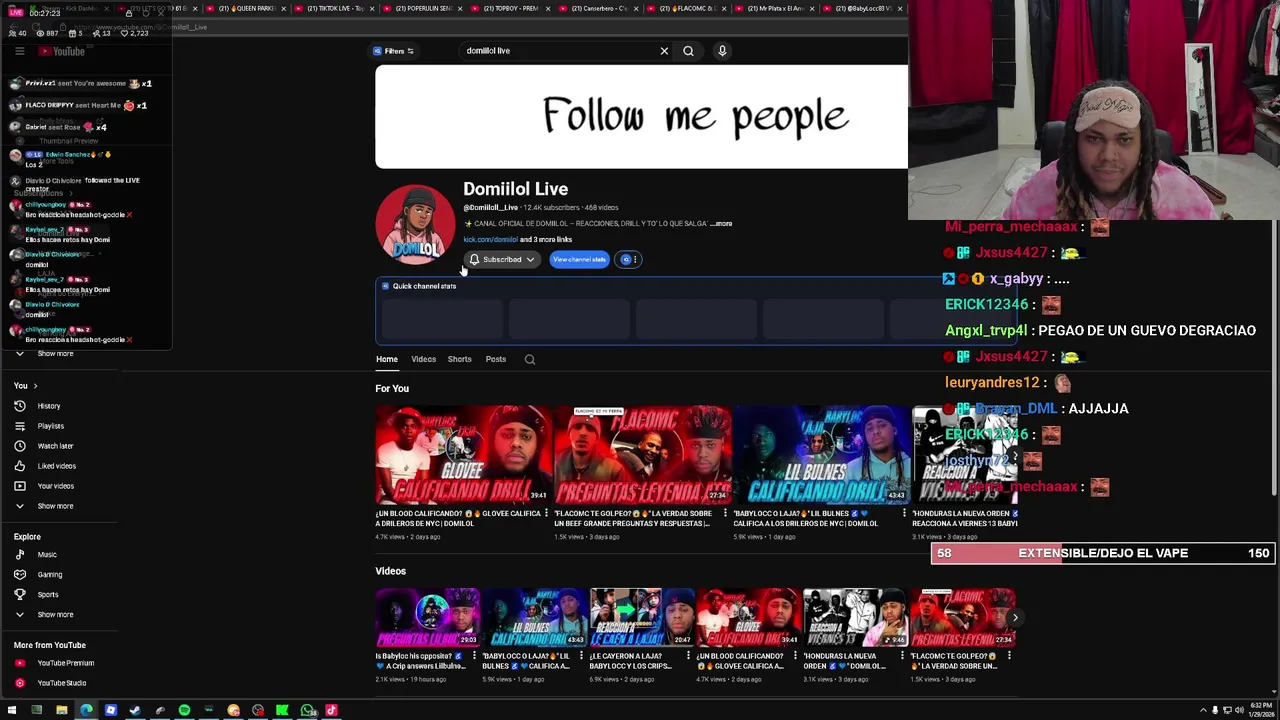This screenshot has width=1280, height=720.
Task: Open the extension options menu beside View channel stats
Action: click(x=629, y=260)
